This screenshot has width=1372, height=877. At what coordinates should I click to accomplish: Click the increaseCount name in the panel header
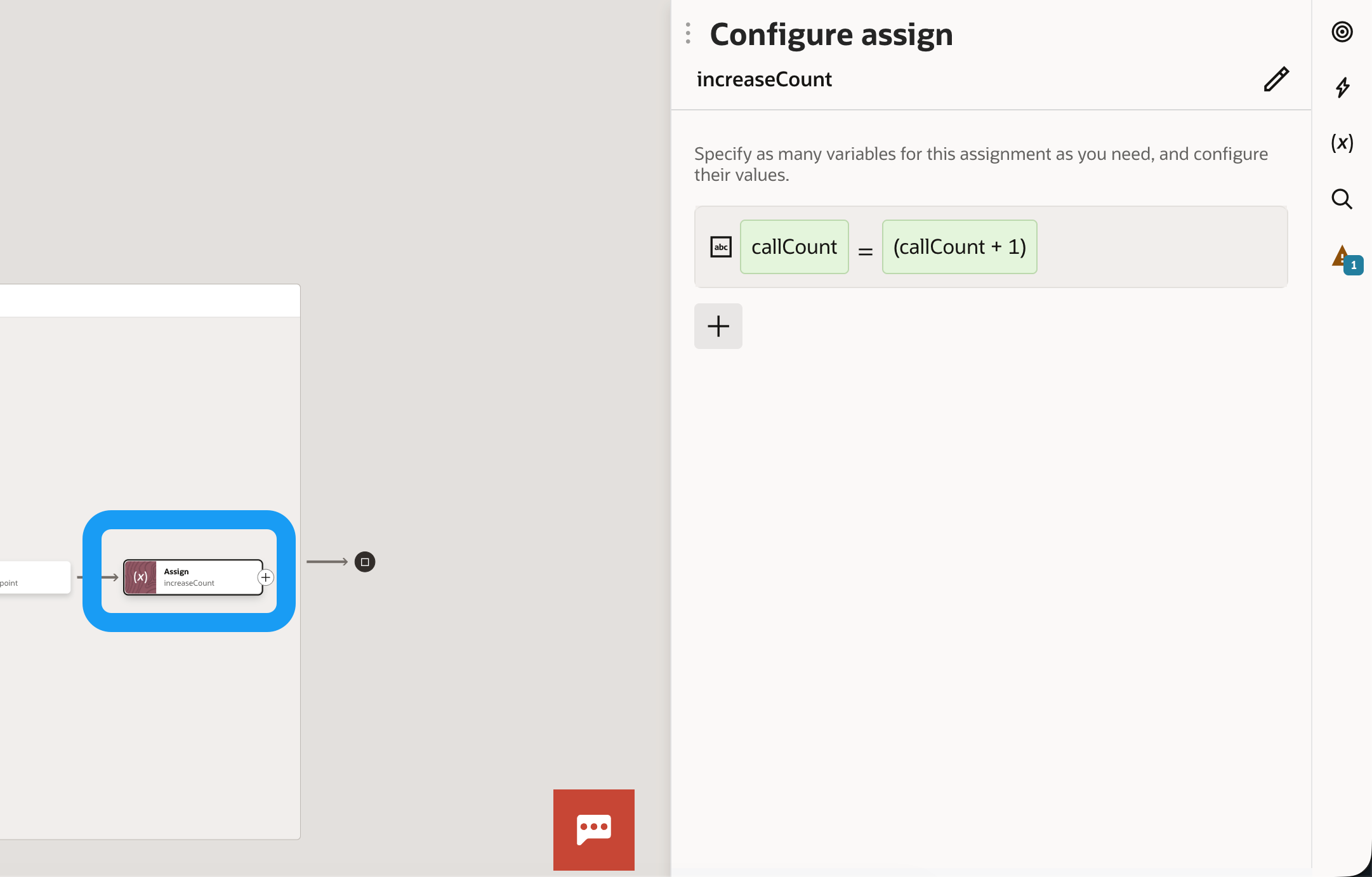pos(764,79)
